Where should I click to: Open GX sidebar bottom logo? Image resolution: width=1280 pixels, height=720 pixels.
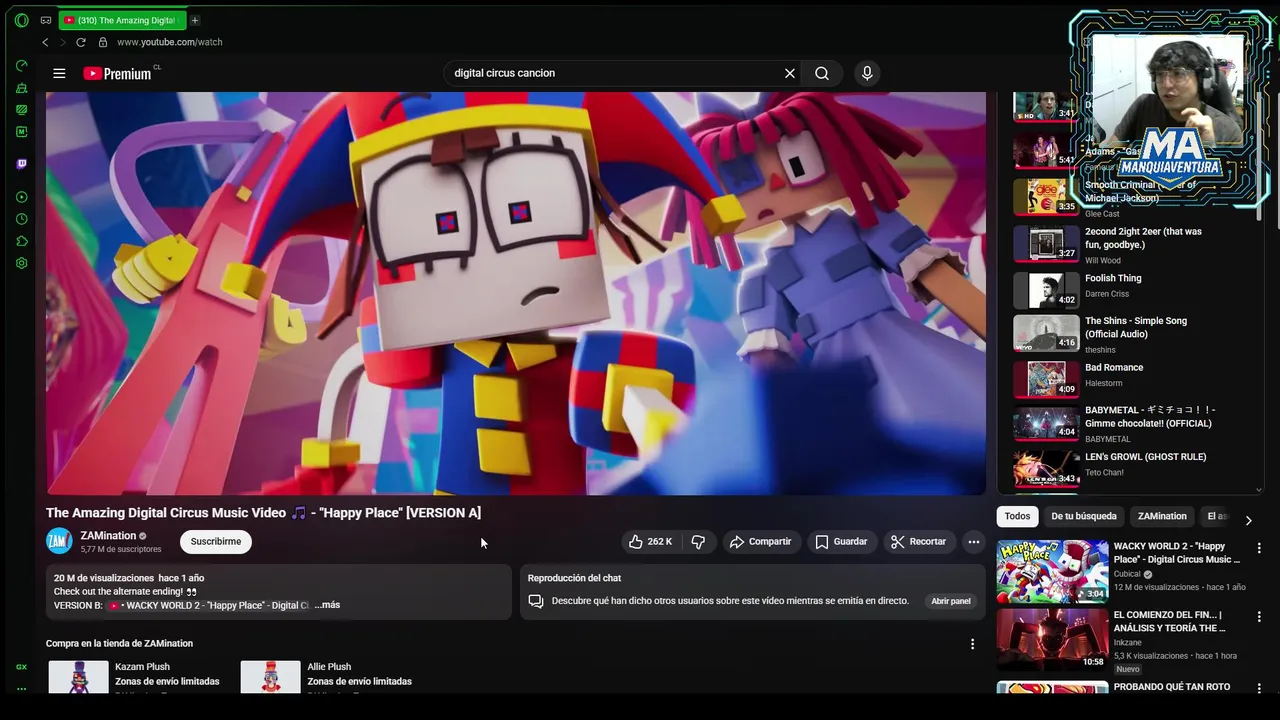pos(21,667)
